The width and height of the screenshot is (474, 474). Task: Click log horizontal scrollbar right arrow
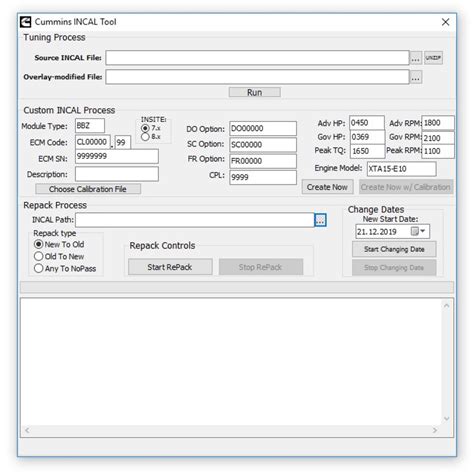[x=435, y=430]
